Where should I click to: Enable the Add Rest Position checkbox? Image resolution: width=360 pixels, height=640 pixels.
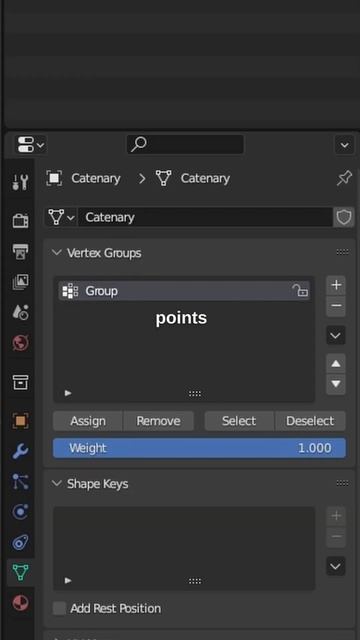[x=59, y=608]
